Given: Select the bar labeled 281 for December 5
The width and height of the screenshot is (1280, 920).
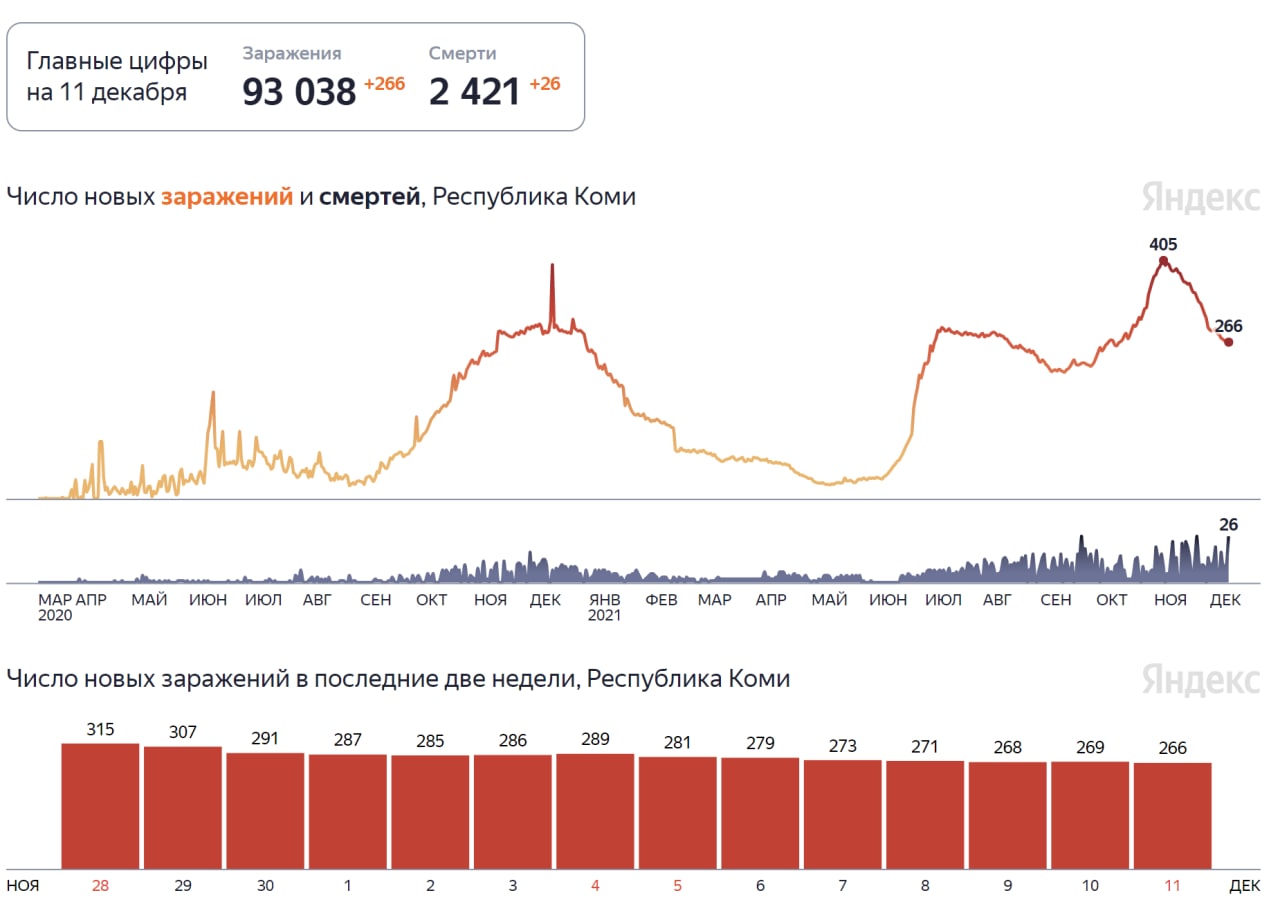Looking at the screenshot, I should pos(678,813).
